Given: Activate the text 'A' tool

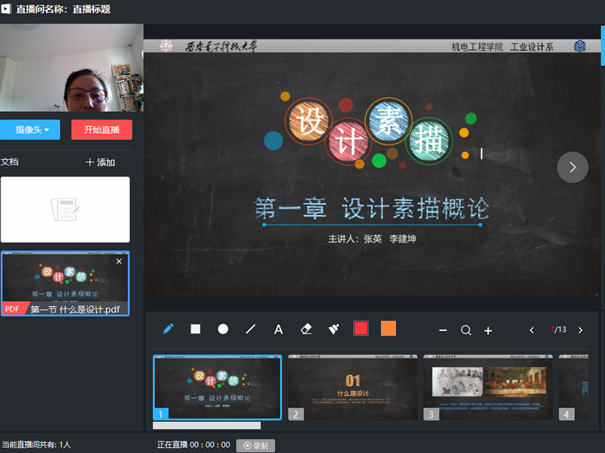Looking at the screenshot, I should point(279,329).
